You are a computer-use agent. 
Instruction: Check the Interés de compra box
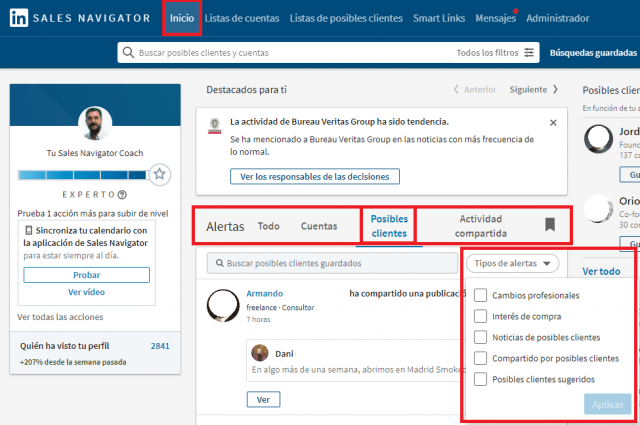pos(480,316)
